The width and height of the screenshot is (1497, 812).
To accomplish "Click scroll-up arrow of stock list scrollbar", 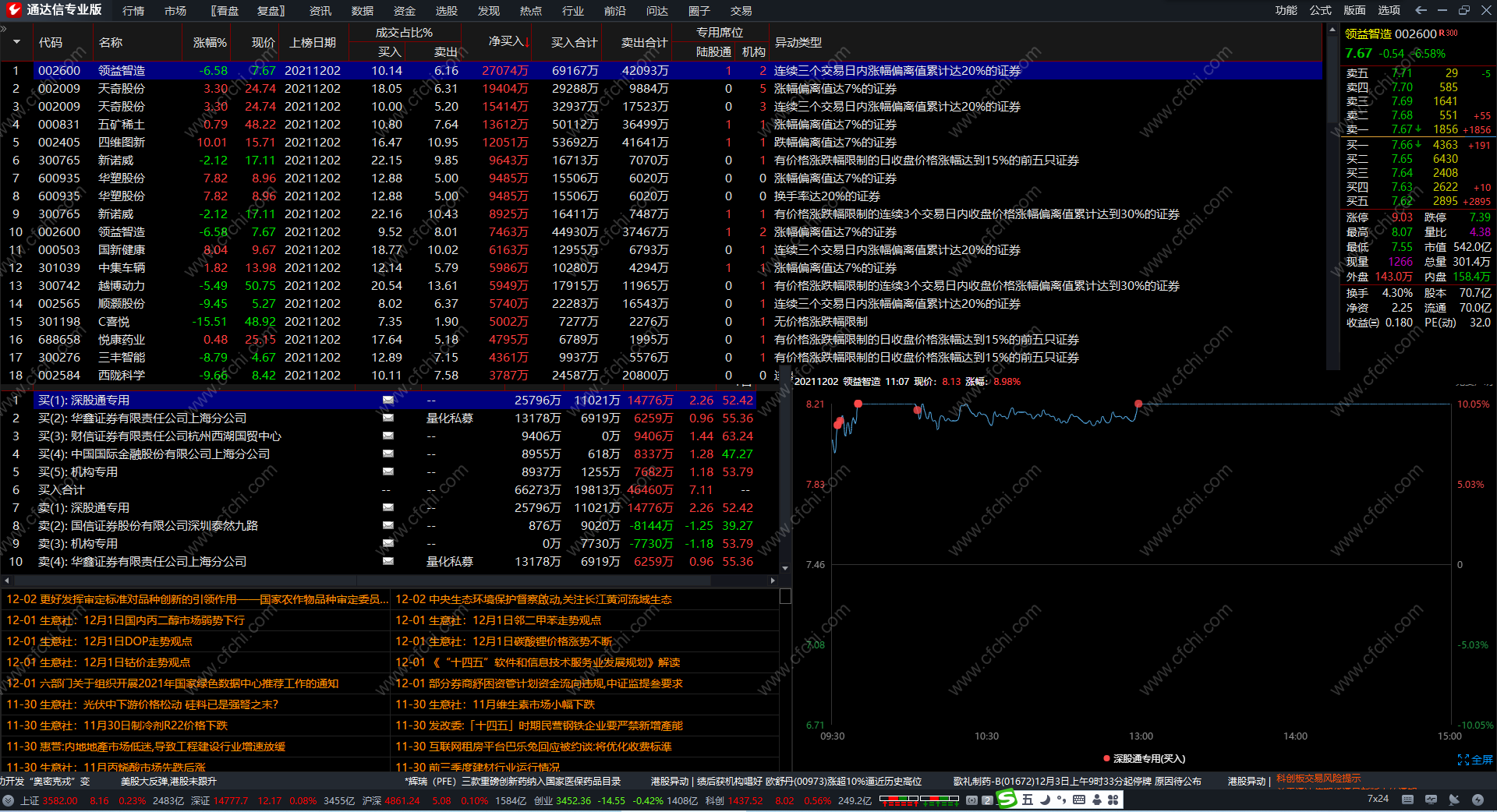I will (1331, 30).
